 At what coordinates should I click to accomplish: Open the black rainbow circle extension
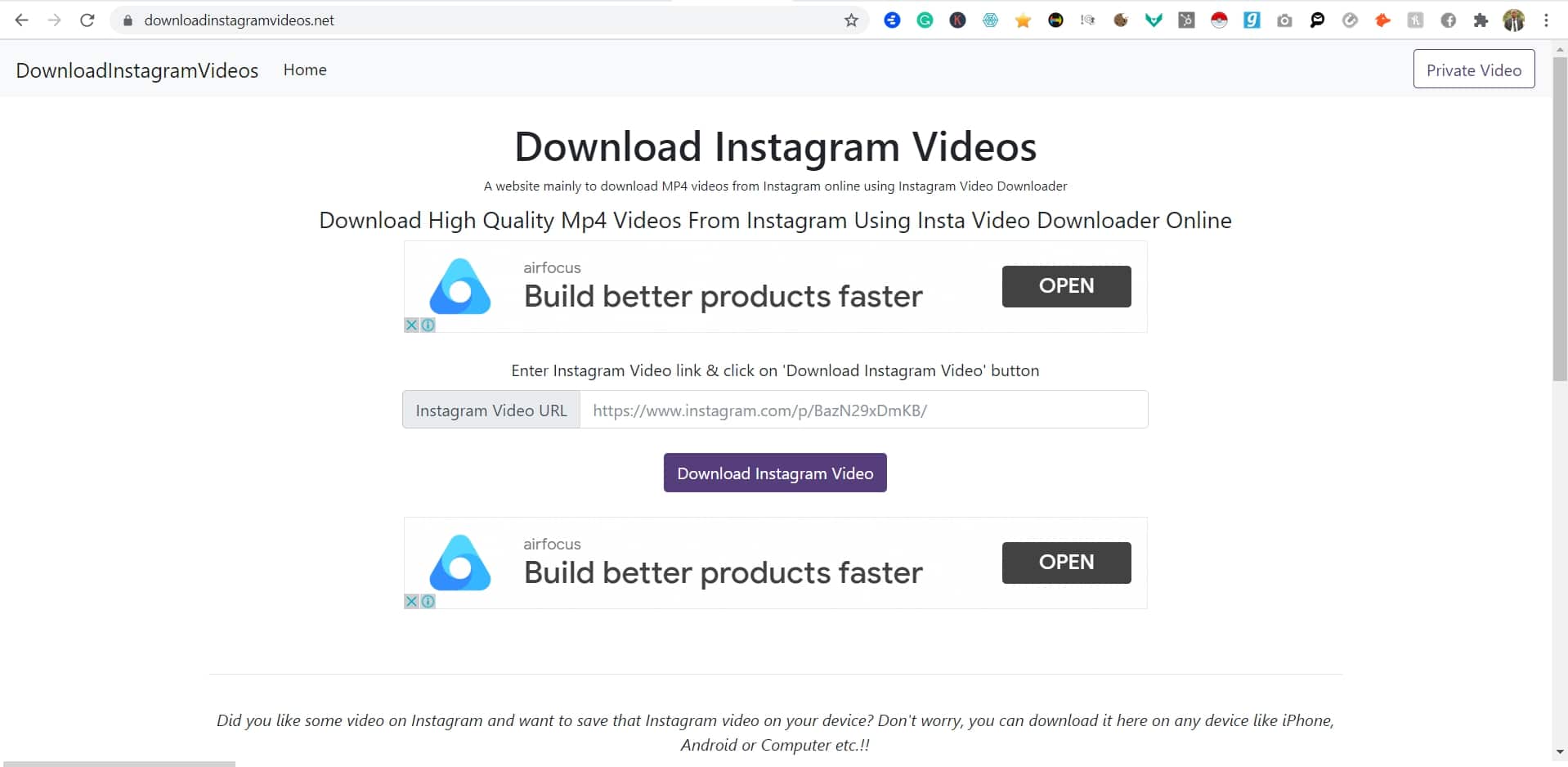click(x=1055, y=20)
